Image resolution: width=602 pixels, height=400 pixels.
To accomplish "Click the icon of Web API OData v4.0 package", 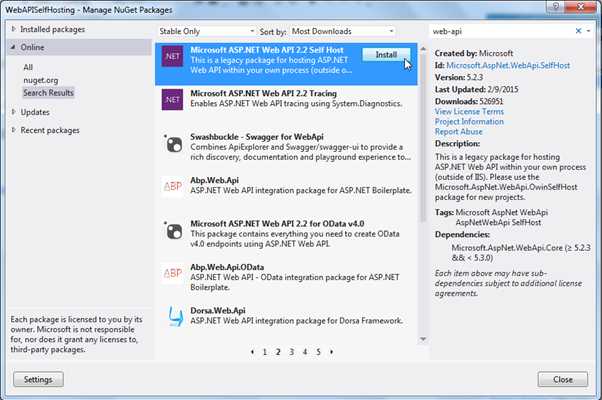I will tap(174, 231).
